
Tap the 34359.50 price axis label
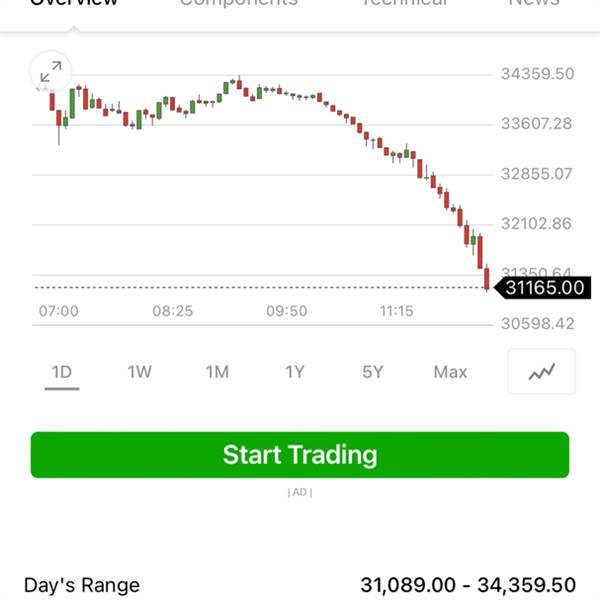coord(537,74)
